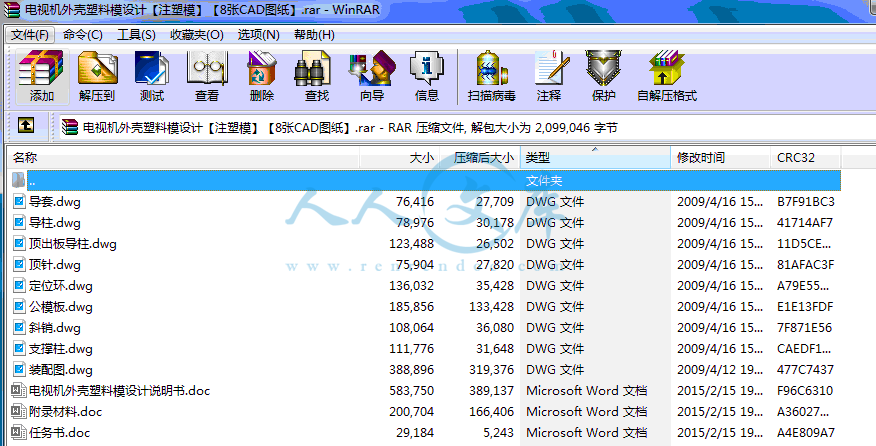
Task: Select file name 导柱.dwg
Action: click(x=55, y=222)
